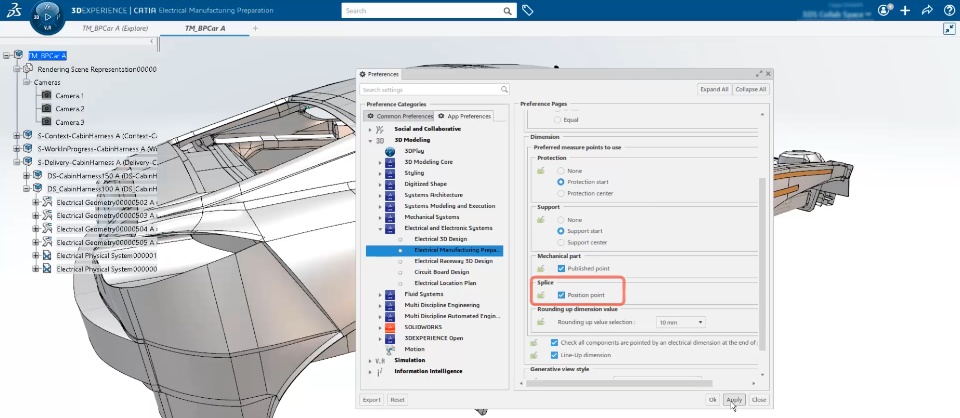This screenshot has height=418, width=960.
Task: Click the Rendering Scene Representation icon
Action: [x=28, y=69]
